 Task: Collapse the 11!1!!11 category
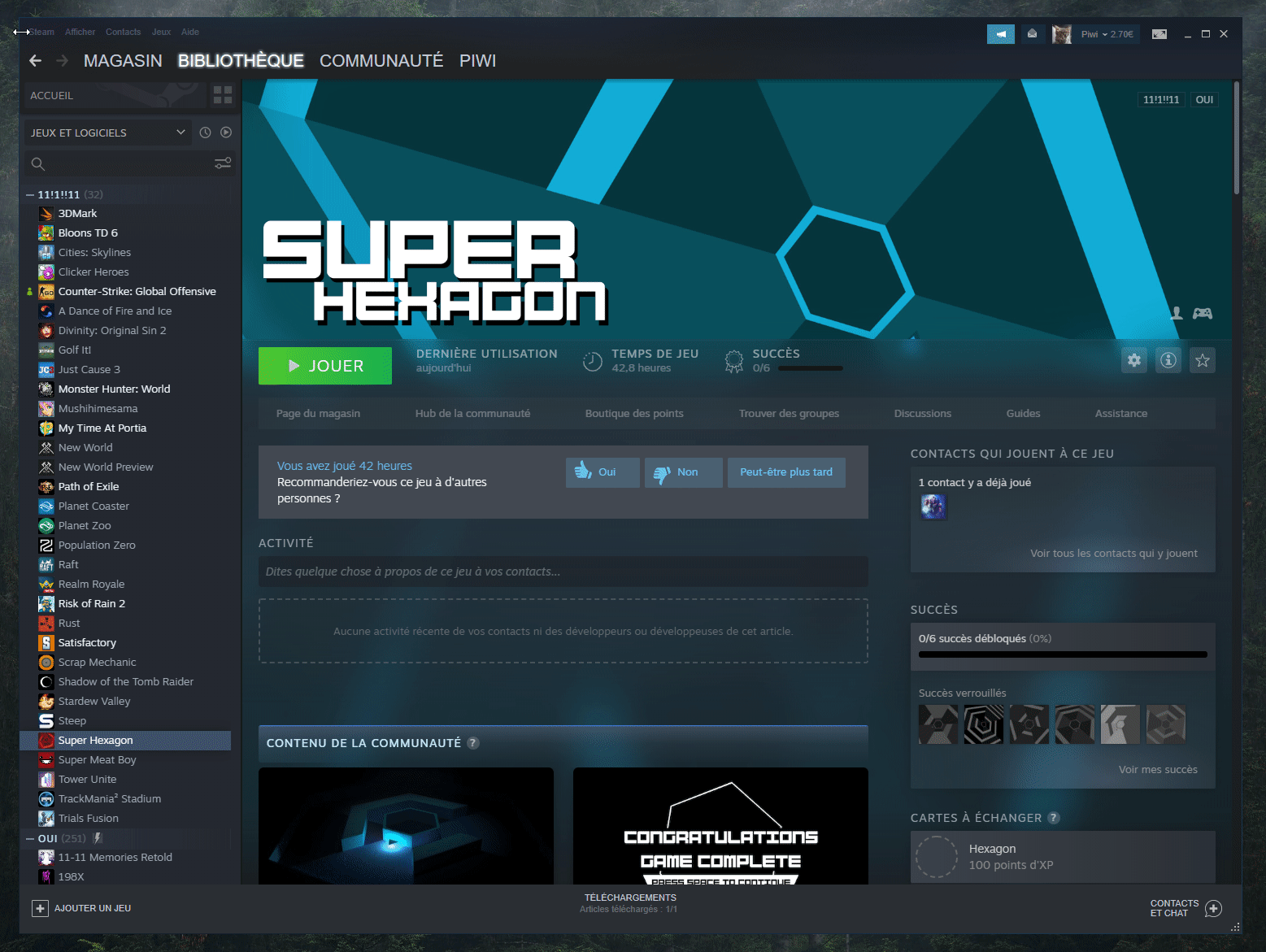pos(30,195)
